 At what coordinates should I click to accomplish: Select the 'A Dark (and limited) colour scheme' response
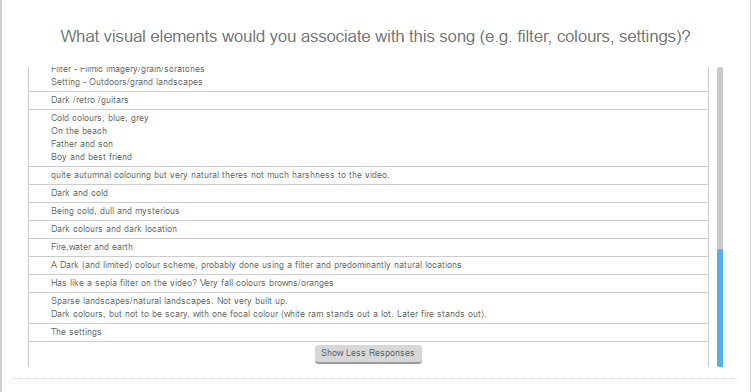click(368, 265)
